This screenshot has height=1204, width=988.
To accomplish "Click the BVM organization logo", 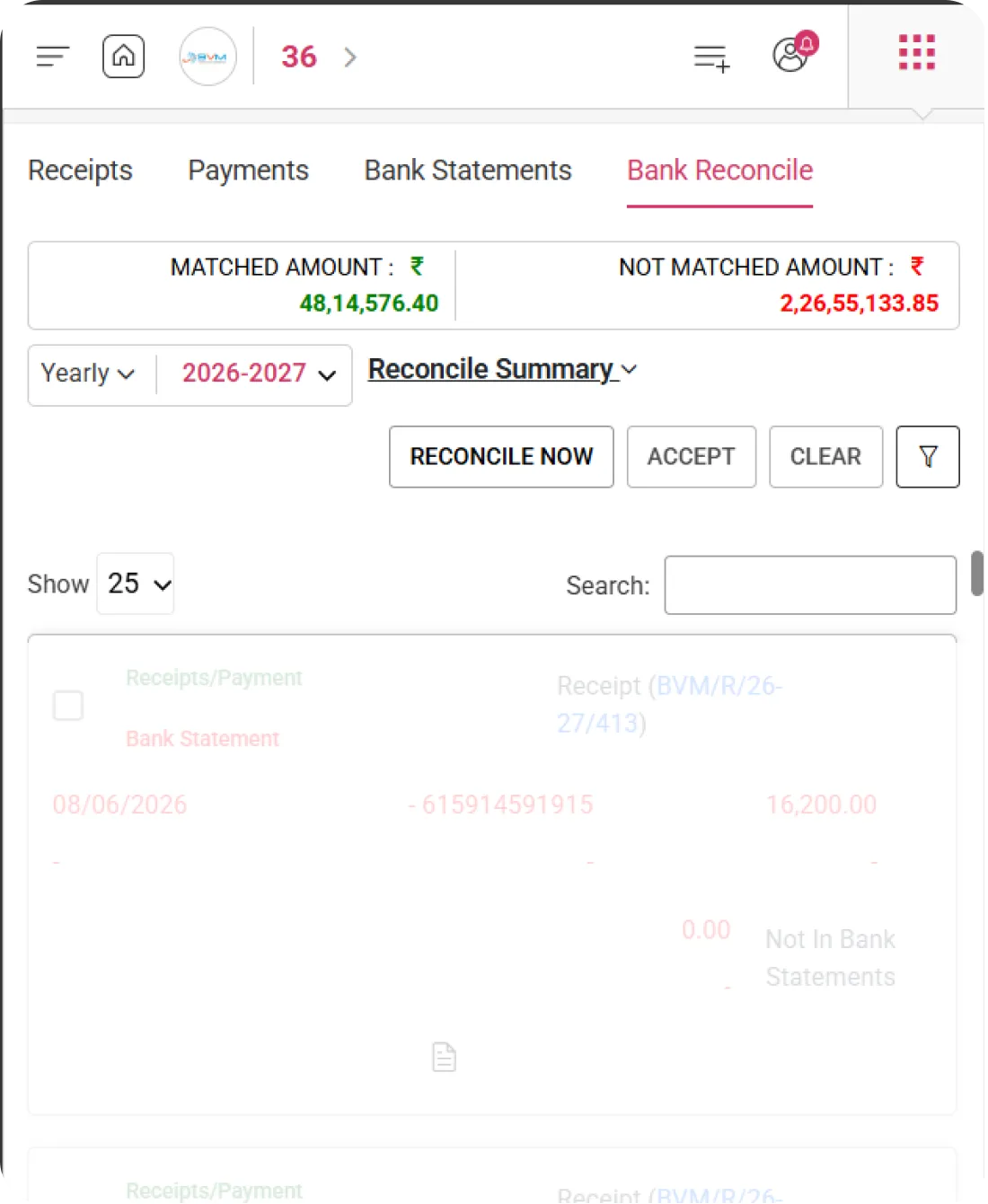I will (207, 57).
